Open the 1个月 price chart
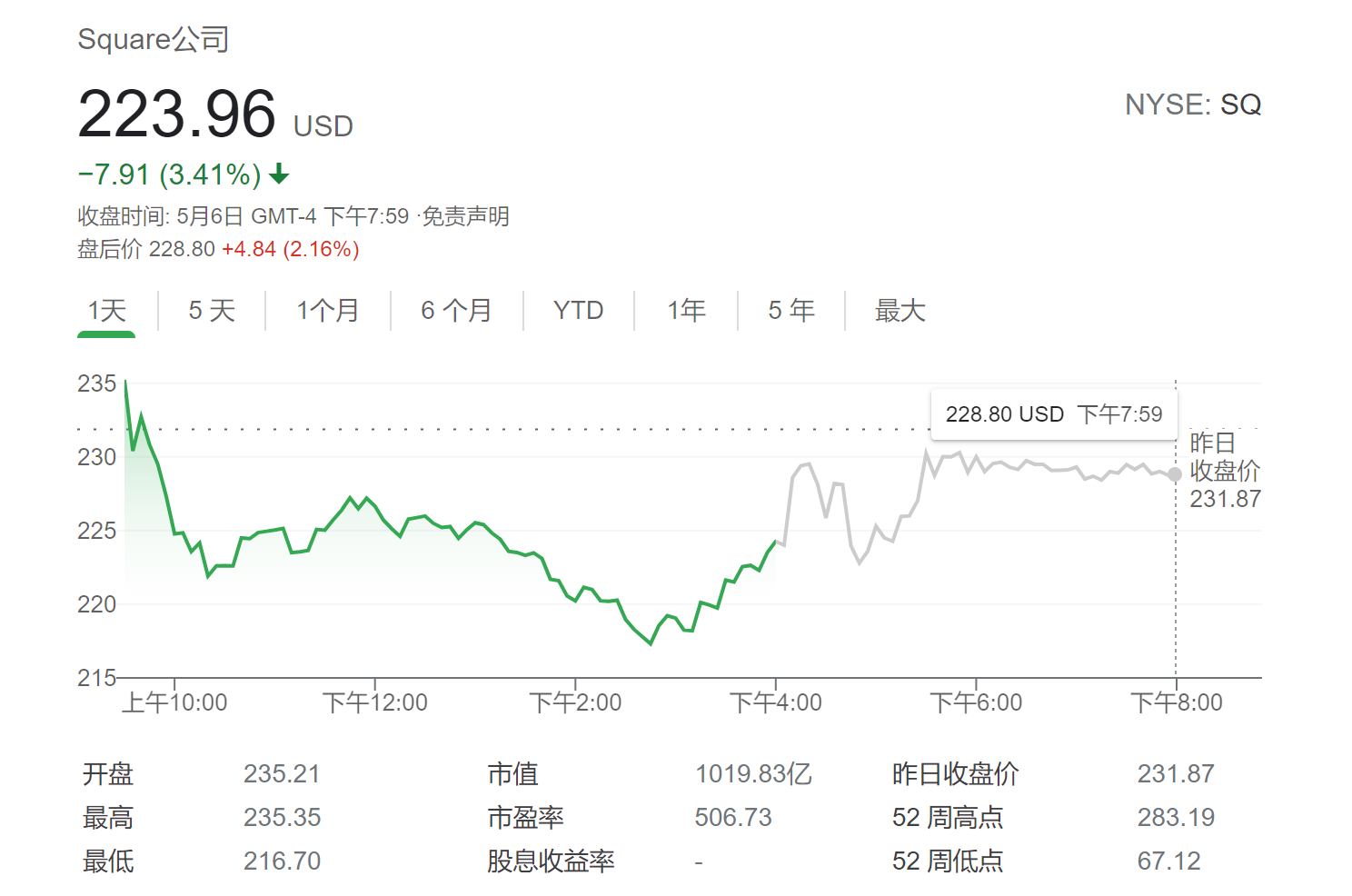This screenshot has width=1352, height=896. tap(325, 310)
